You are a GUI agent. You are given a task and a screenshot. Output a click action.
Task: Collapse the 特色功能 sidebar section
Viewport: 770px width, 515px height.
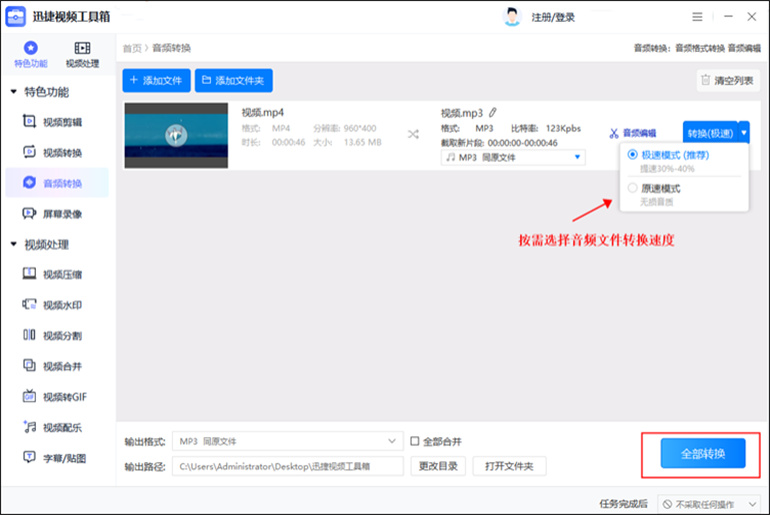point(14,92)
